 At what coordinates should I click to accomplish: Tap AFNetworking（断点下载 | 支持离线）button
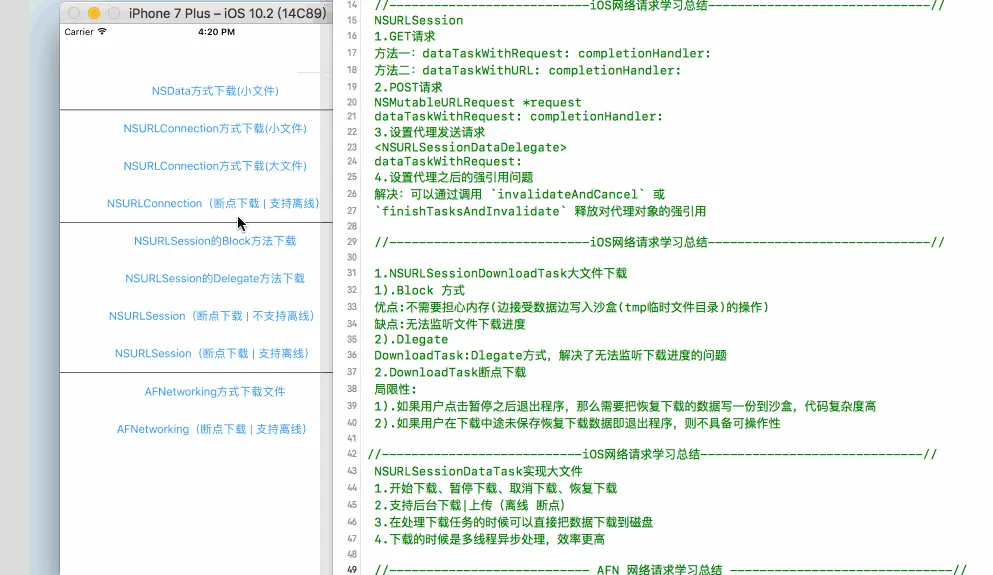click(x=212, y=429)
